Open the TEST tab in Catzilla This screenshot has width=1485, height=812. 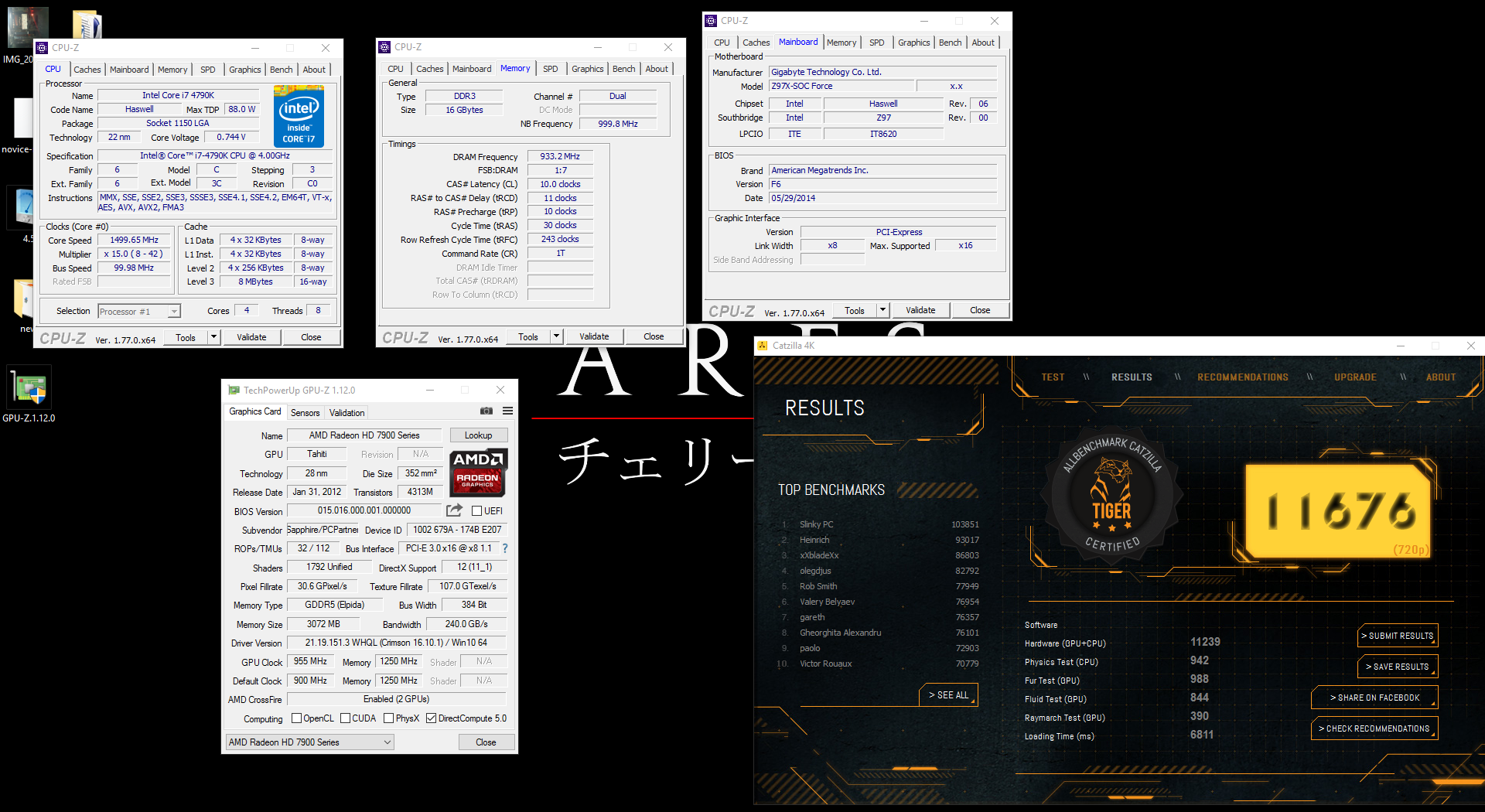click(1053, 377)
